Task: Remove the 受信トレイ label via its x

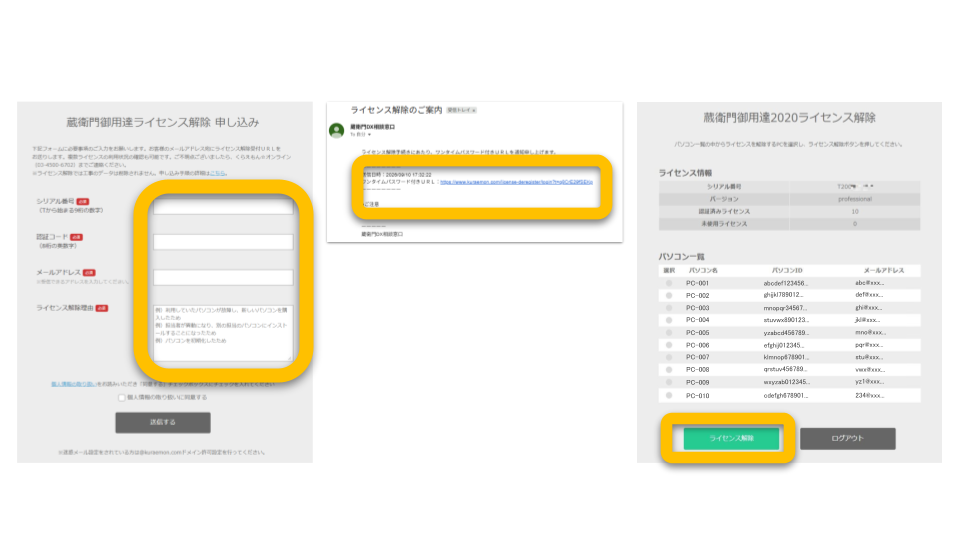Action: (474, 111)
